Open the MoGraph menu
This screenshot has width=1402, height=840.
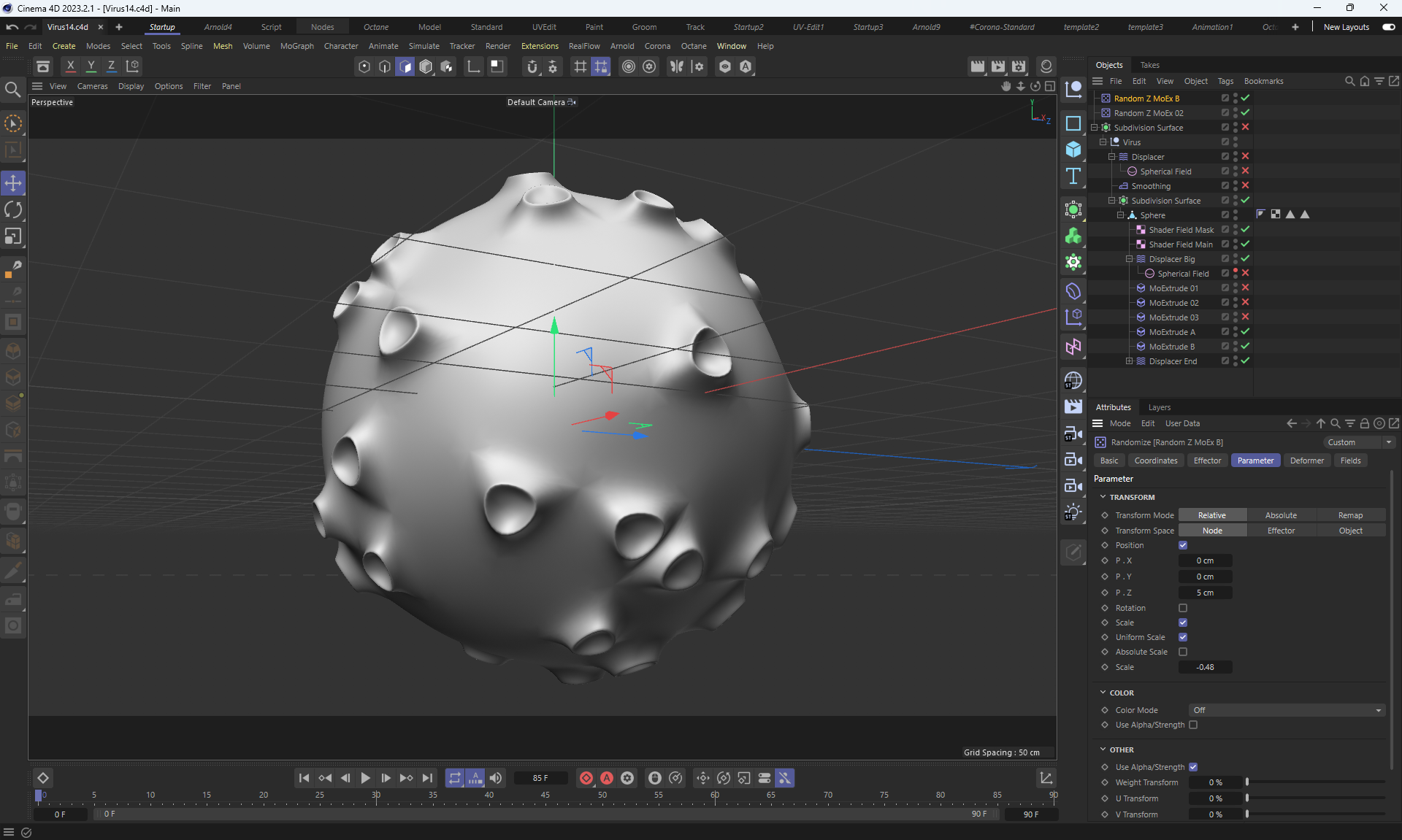(296, 46)
